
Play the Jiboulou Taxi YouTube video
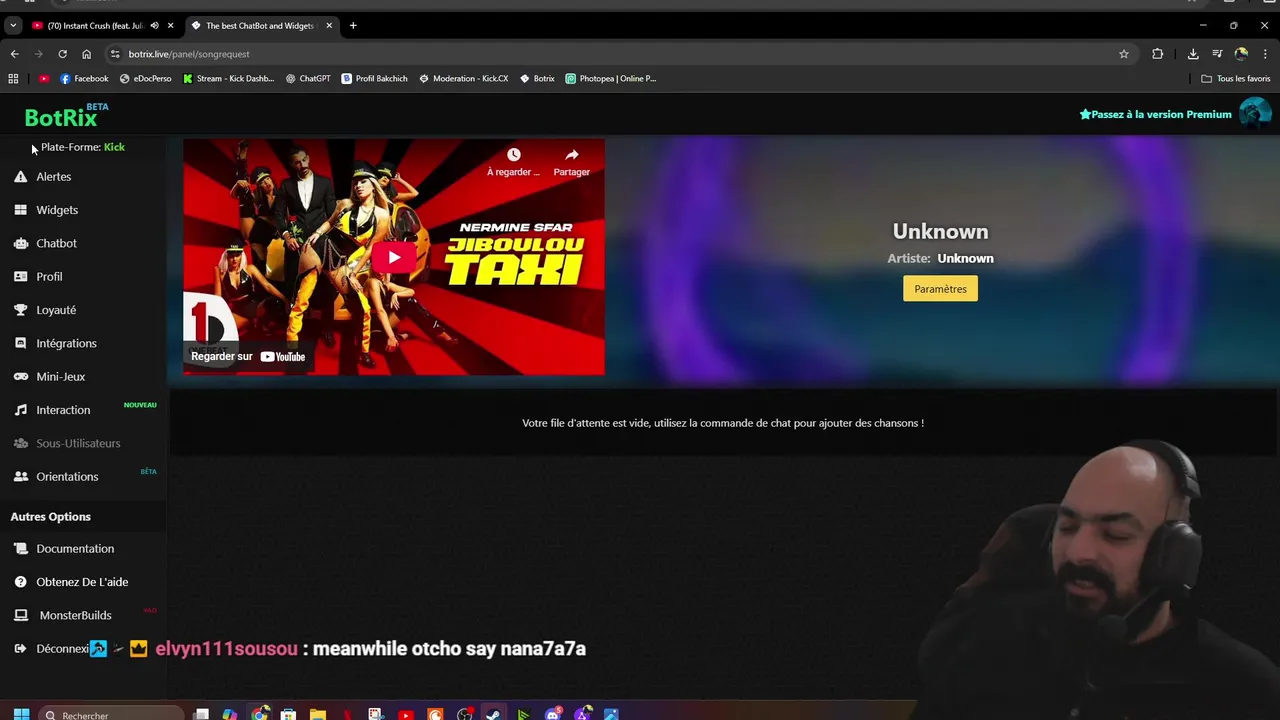click(x=394, y=257)
